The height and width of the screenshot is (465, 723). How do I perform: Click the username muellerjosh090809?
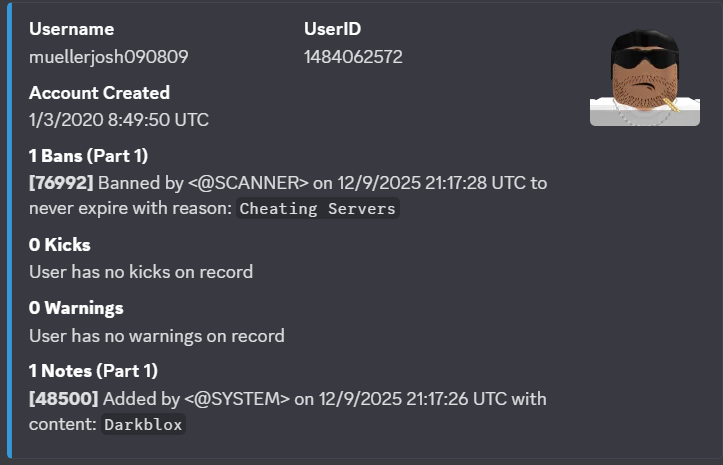(x=108, y=57)
